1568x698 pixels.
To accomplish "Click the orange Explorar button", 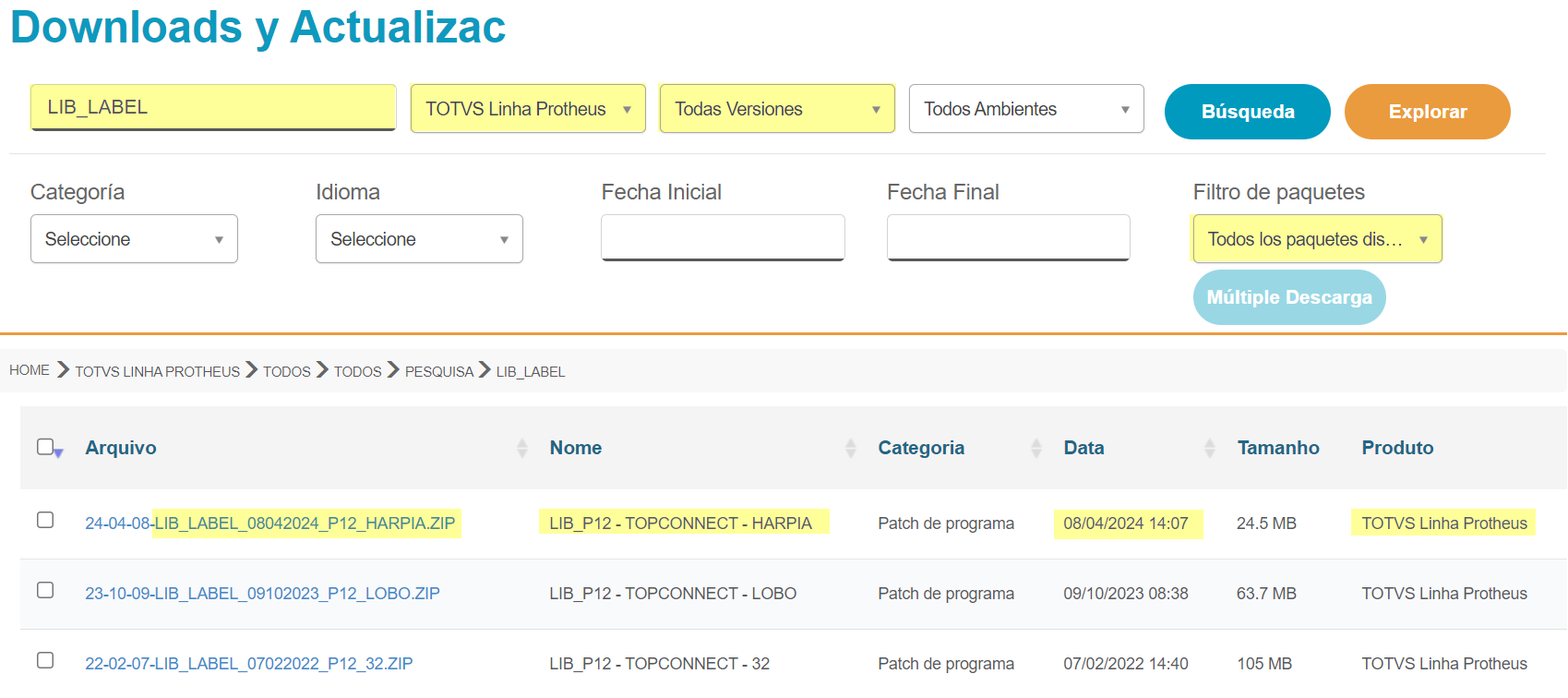I will (x=1427, y=112).
